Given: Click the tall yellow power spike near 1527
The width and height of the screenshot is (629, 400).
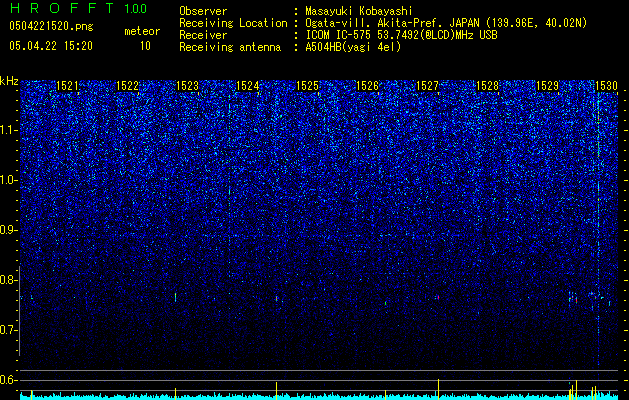Looking at the screenshot, I should (438, 389).
